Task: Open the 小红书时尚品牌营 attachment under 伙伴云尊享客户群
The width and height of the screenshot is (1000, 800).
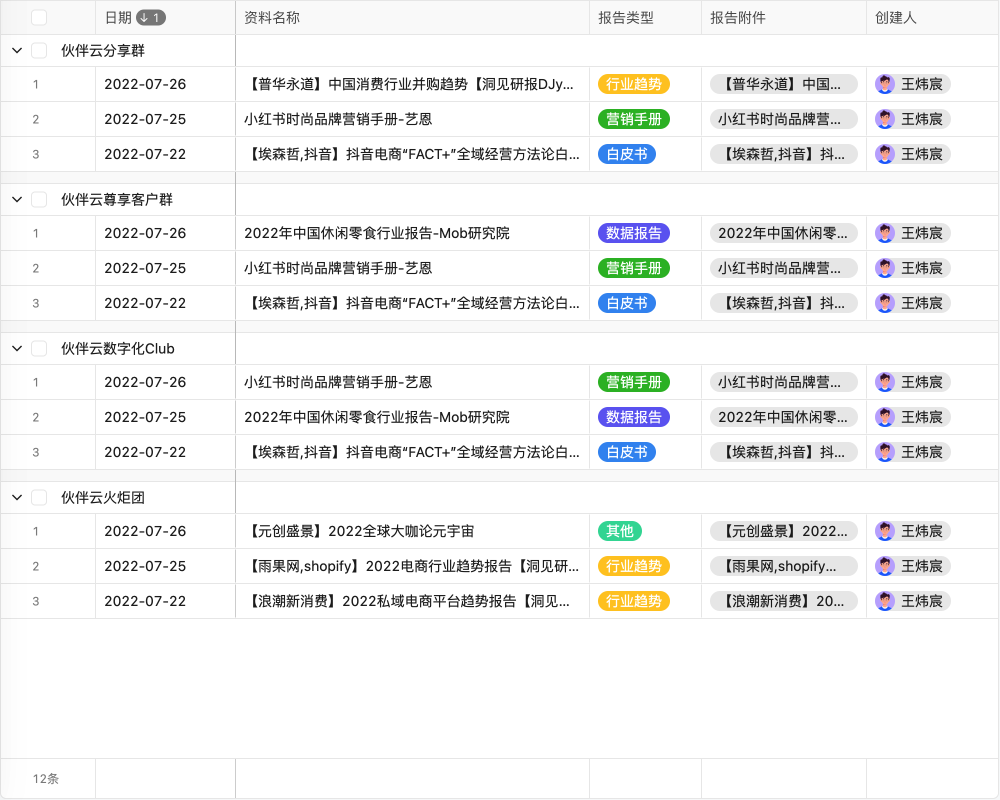Action: (782, 268)
